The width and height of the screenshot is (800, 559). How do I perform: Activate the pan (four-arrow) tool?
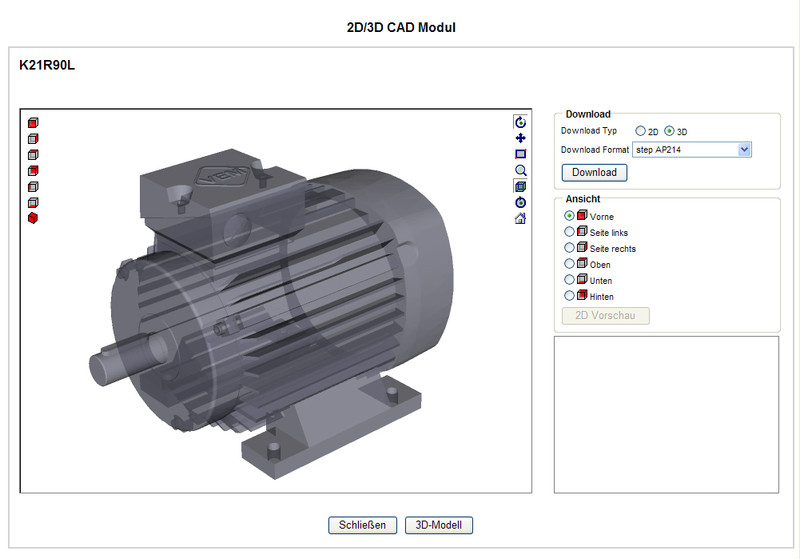(x=520, y=138)
